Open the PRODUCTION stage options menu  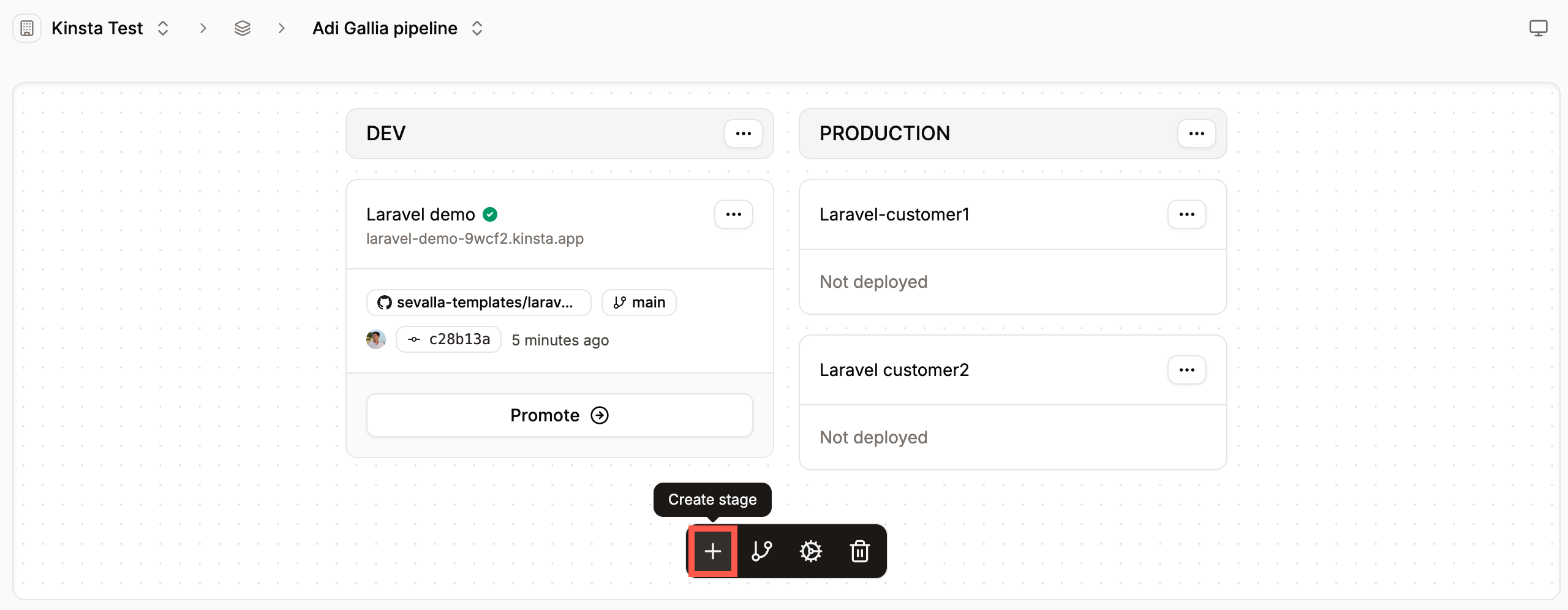coord(1197,133)
